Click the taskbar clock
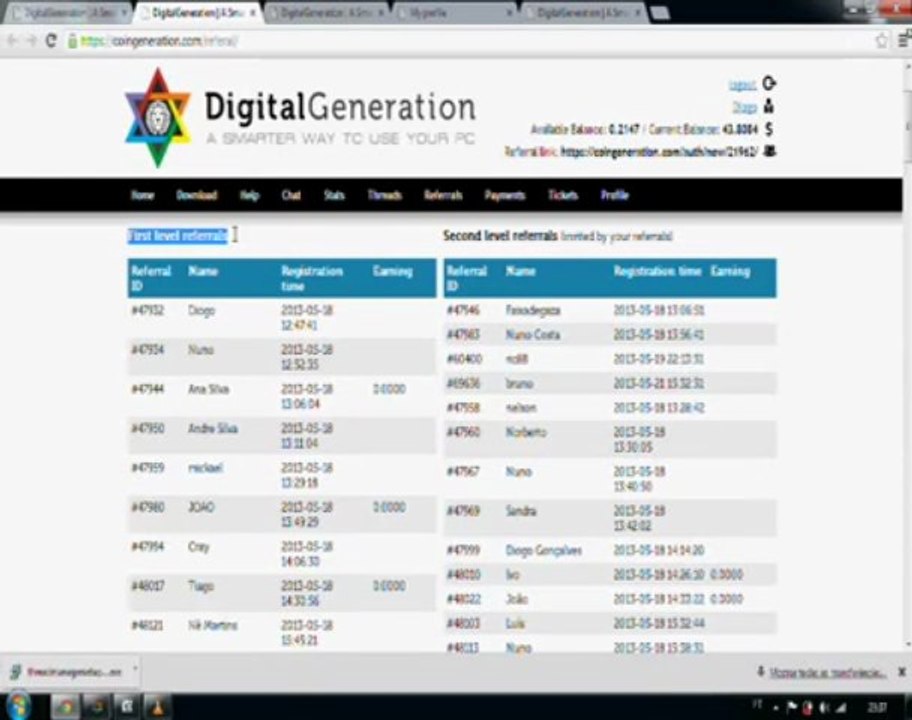The width and height of the screenshot is (912, 720). coord(877,707)
